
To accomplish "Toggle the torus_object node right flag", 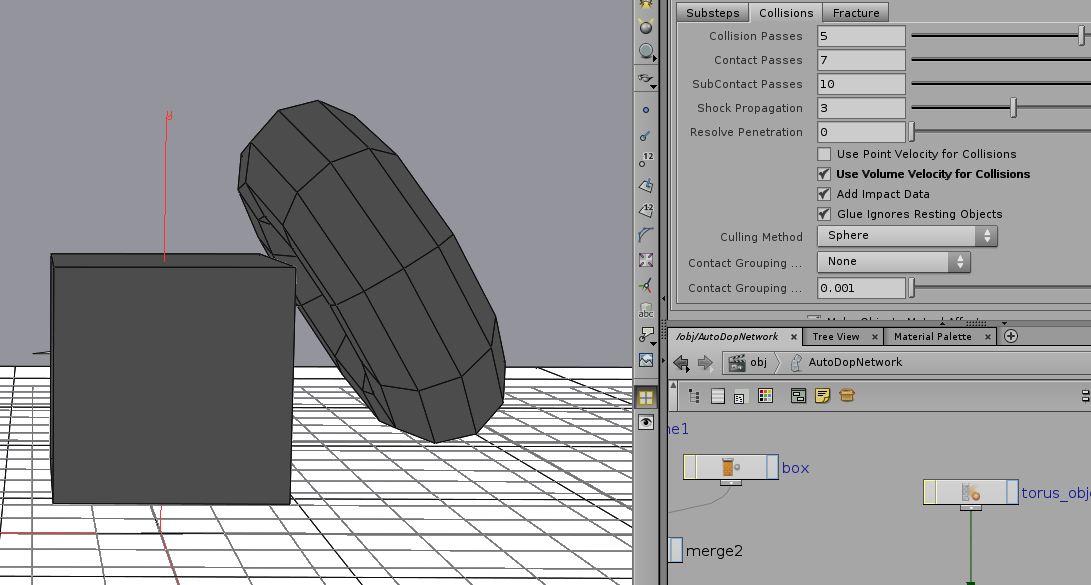I will (x=1012, y=492).
